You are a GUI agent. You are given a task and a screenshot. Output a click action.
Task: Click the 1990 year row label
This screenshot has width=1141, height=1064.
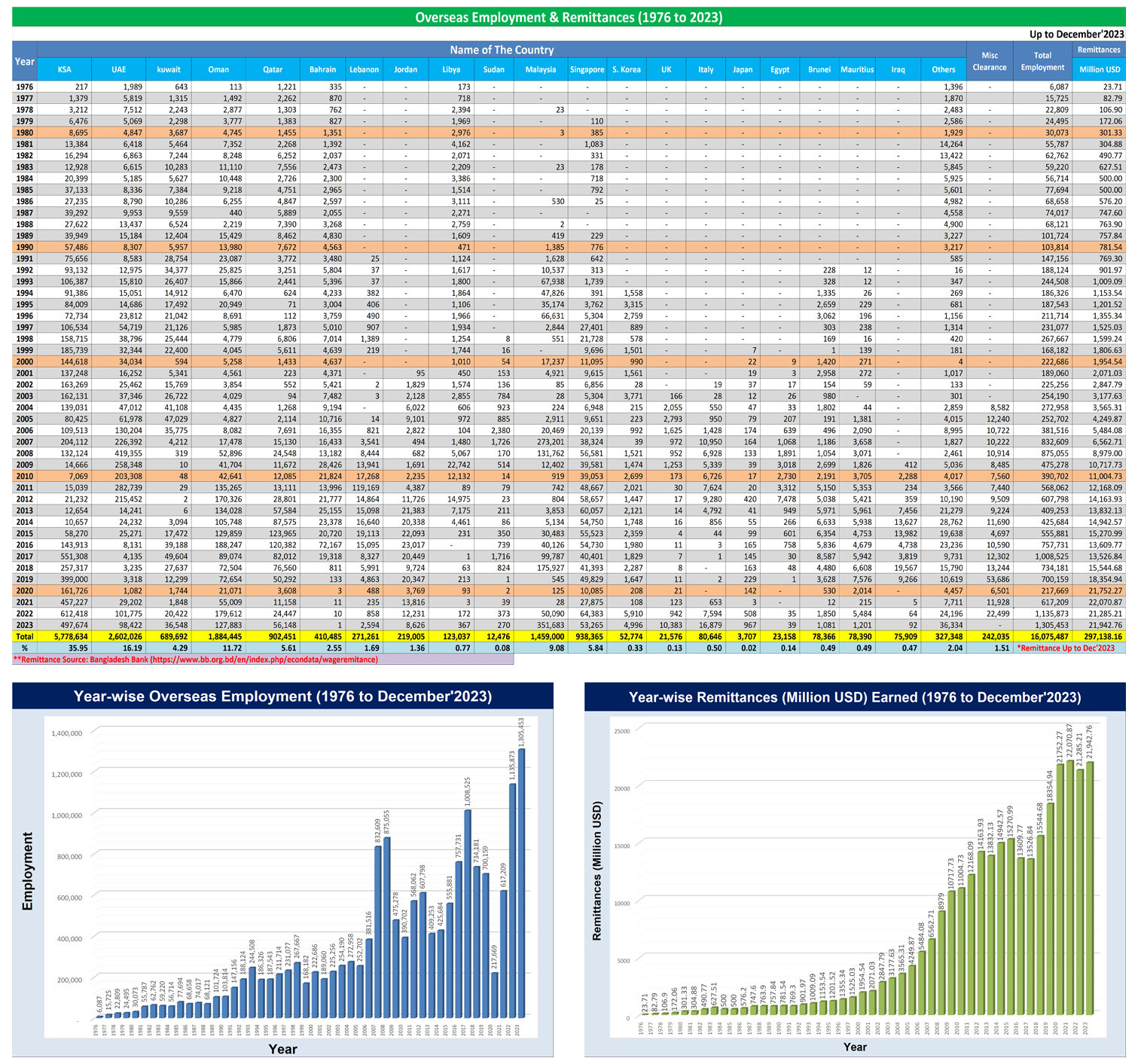pyautogui.click(x=24, y=247)
